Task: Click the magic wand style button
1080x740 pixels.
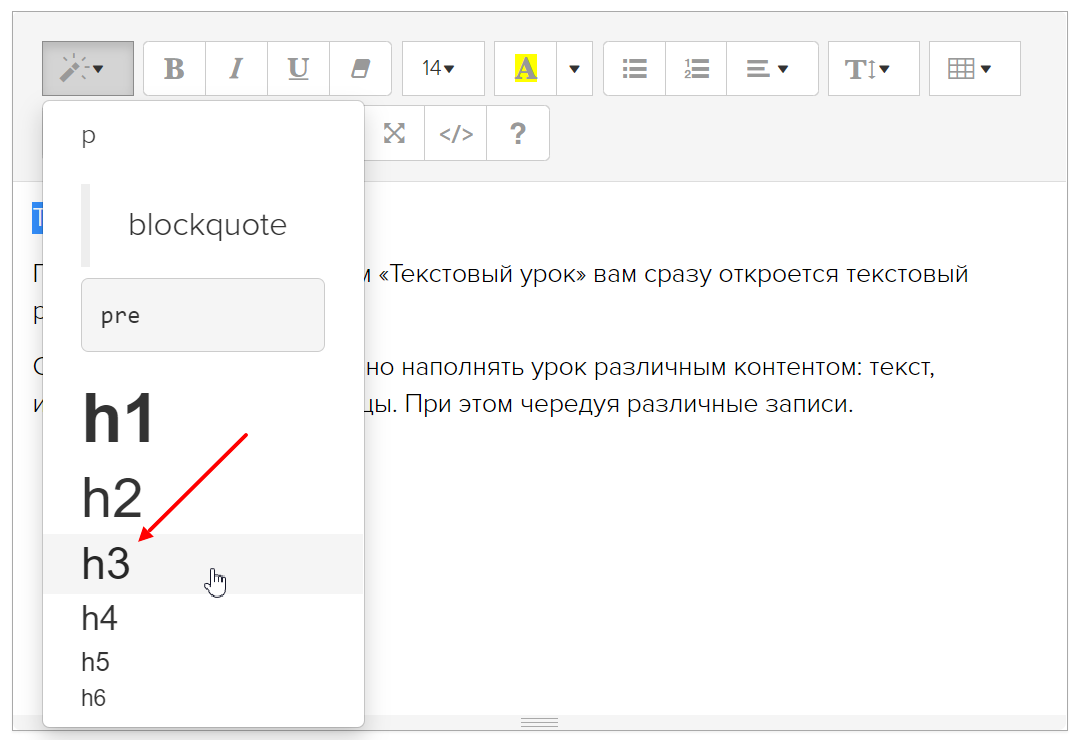Action: pyautogui.click(x=87, y=69)
